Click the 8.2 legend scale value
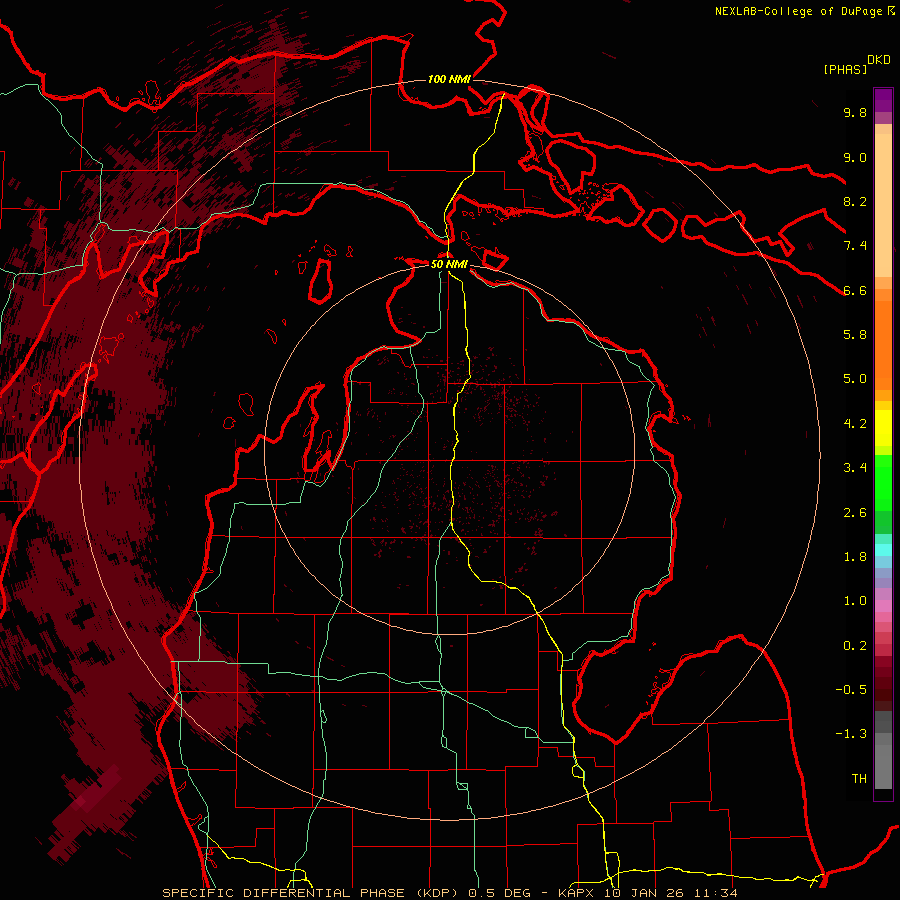The height and width of the screenshot is (900, 900). coord(855,201)
